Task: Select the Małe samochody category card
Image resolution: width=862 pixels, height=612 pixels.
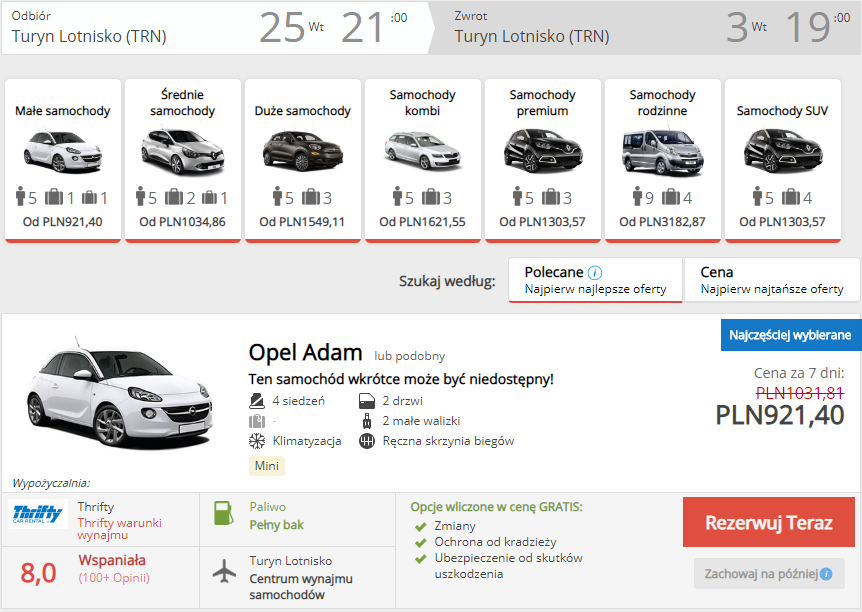Action: pyautogui.click(x=63, y=160)
